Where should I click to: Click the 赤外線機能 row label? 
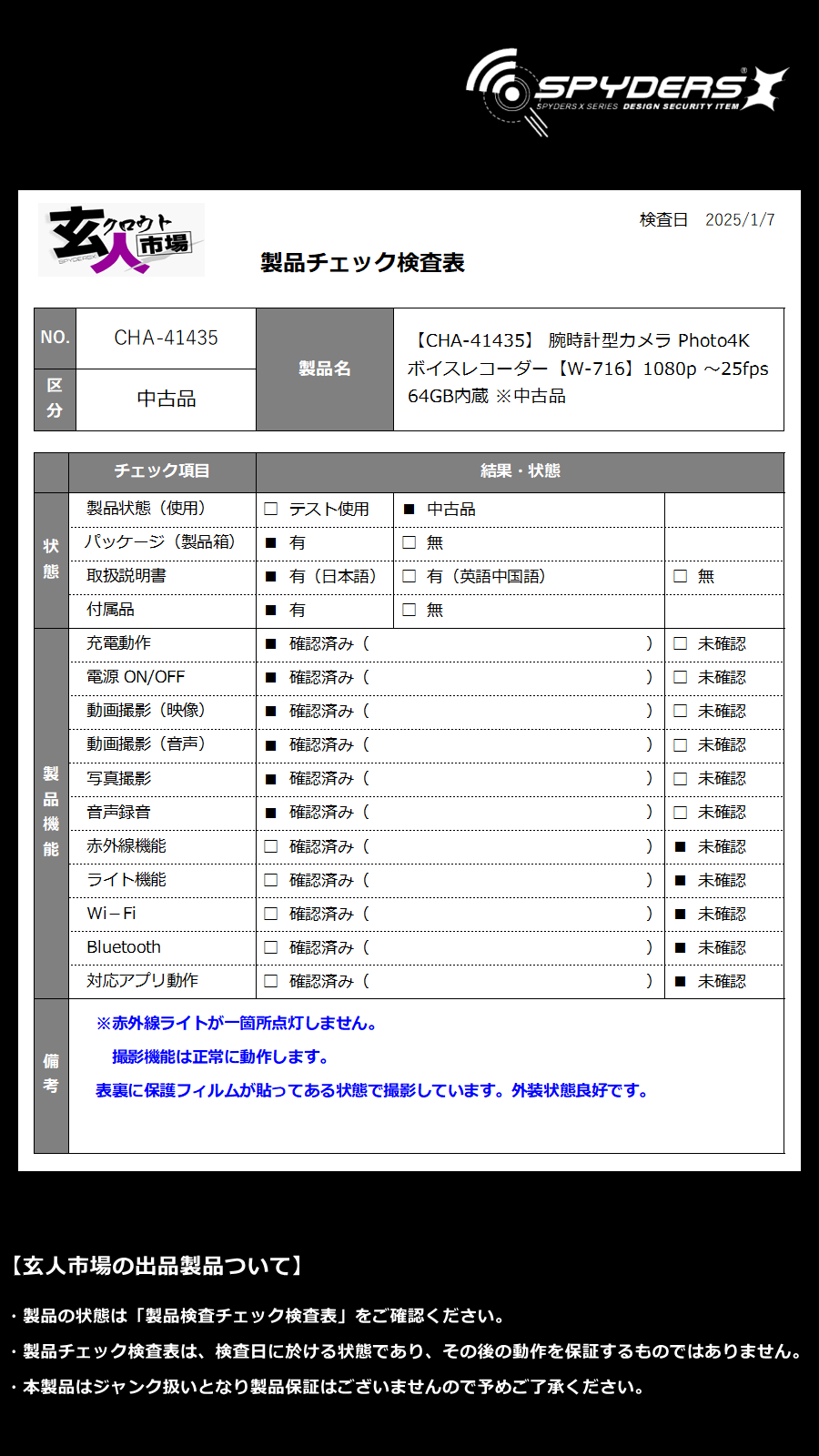(126, 845)
